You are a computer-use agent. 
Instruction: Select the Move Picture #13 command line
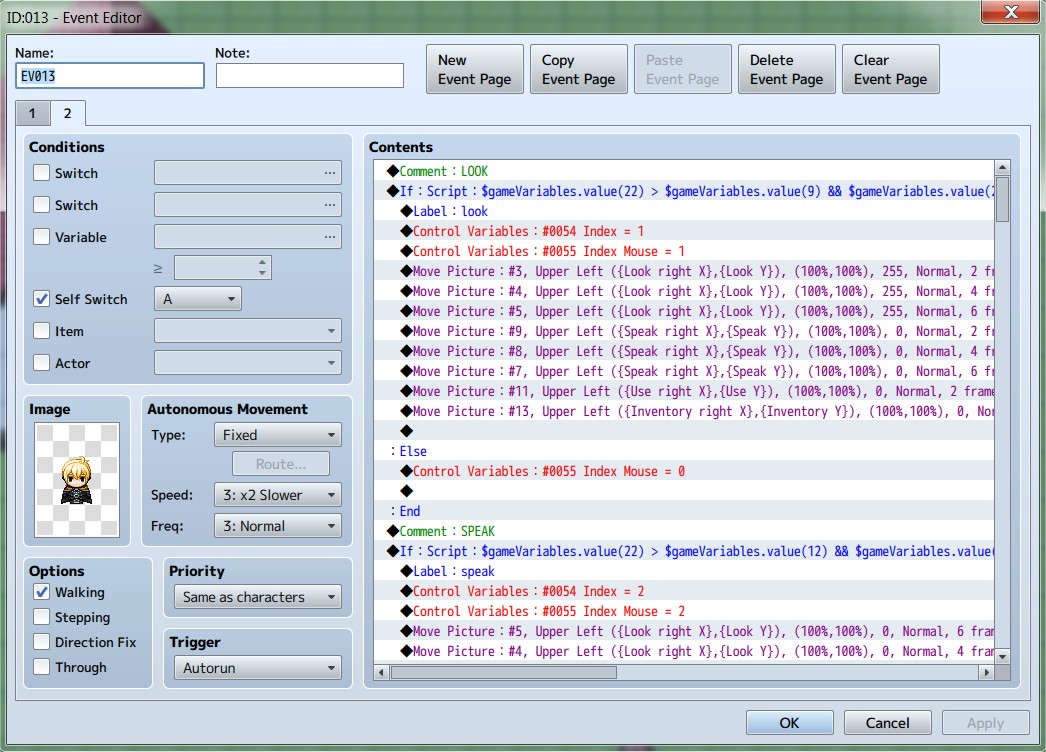click(684, 412)
